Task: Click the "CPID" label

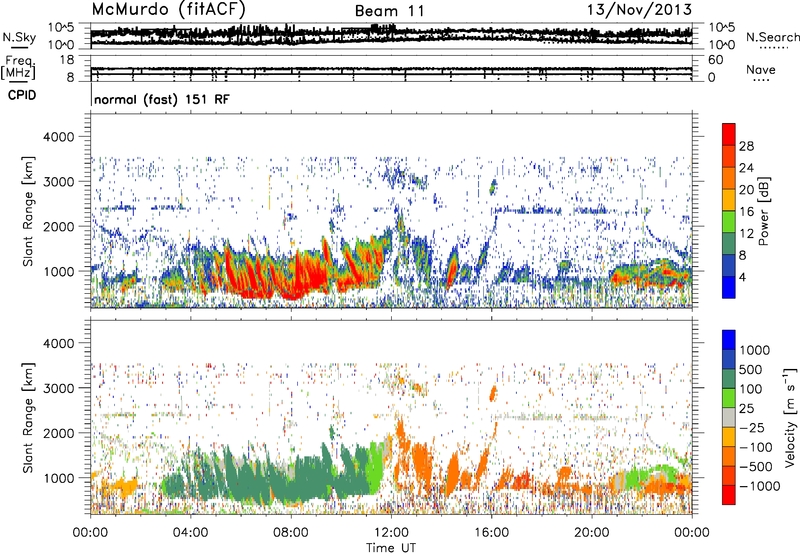Action: pyautogui.click(x=22, y=95)
